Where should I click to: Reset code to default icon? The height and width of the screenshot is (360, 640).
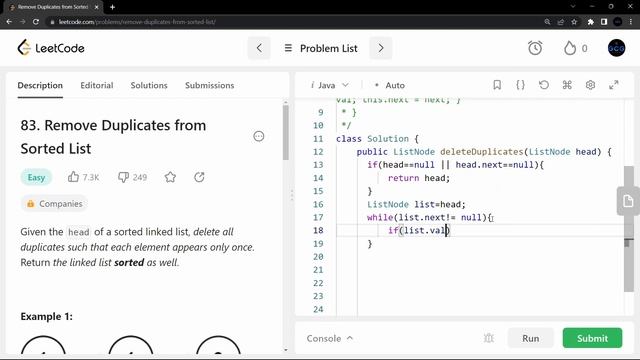(544, 85)
